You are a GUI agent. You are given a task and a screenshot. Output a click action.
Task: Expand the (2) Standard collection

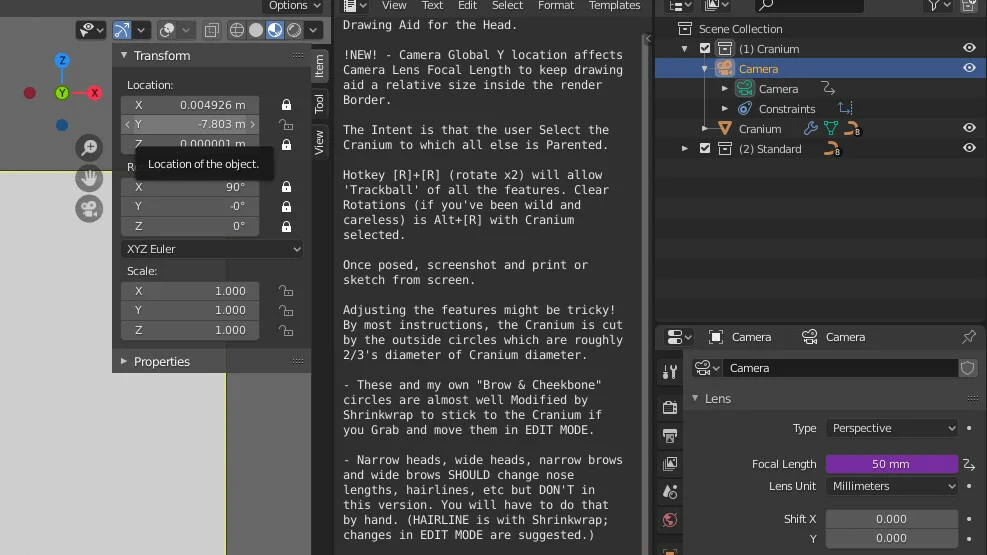685,149
